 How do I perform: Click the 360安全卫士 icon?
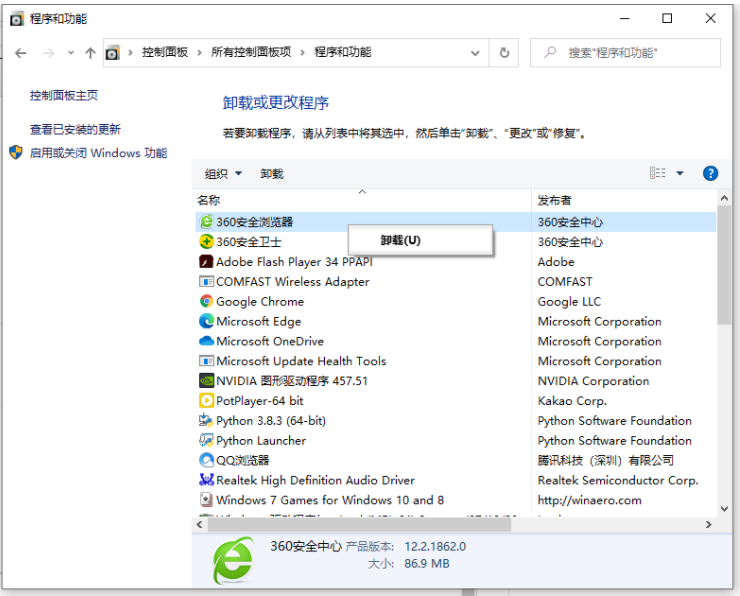[x=206, y=242]
